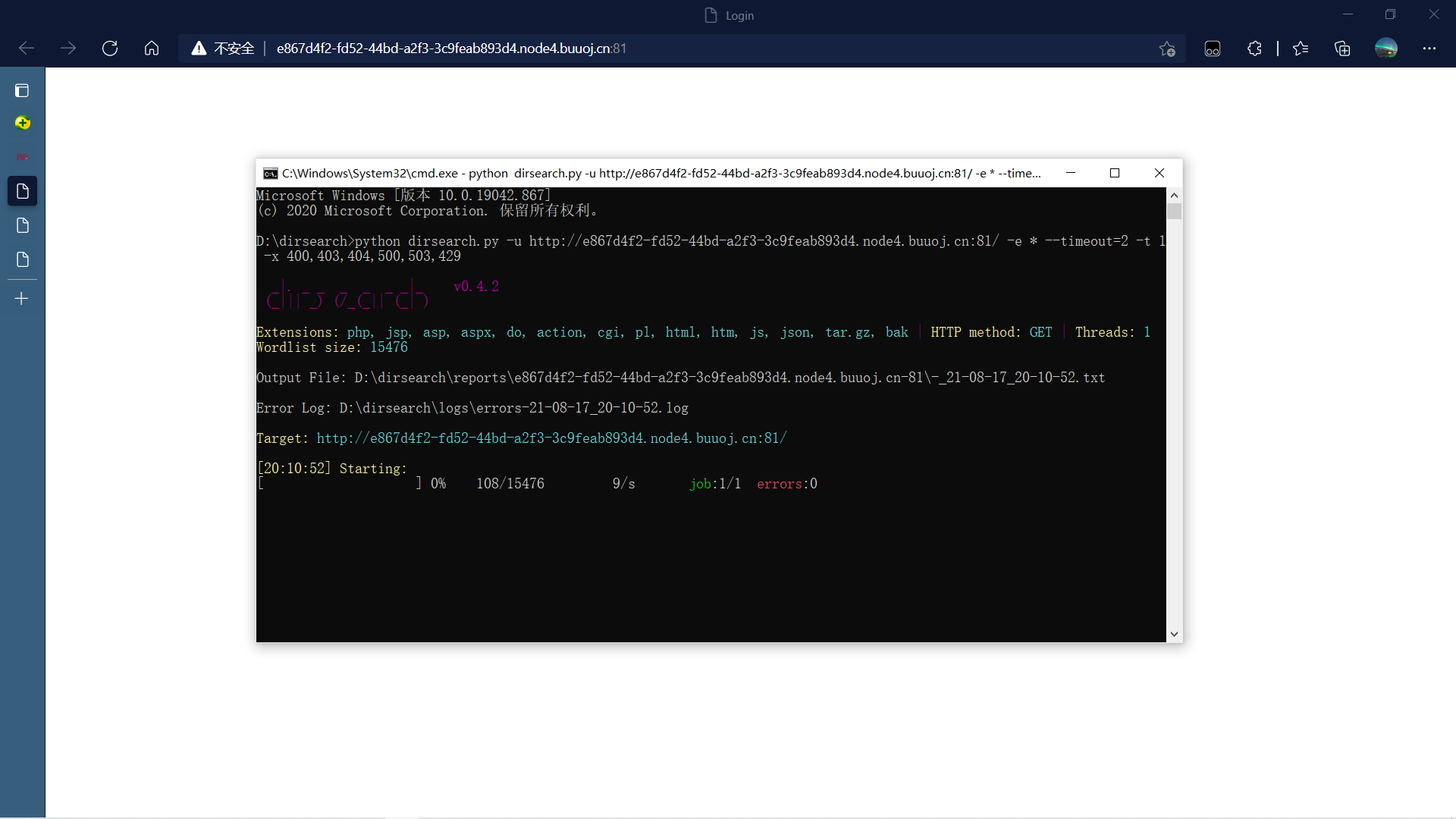This screenshot has height=819, width=1456.
Task: Click the profile avatar picture
Action: [1385, 49]
